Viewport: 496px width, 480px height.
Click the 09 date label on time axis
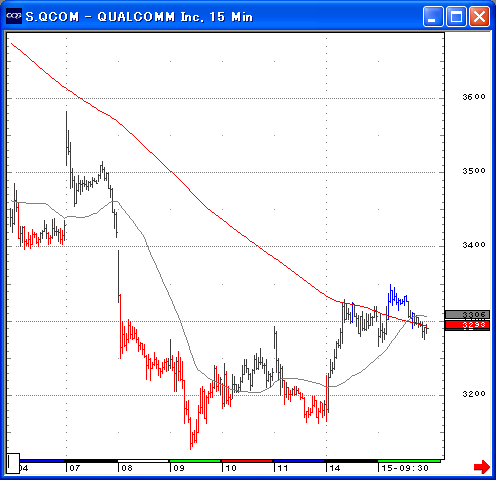[179, 468]
